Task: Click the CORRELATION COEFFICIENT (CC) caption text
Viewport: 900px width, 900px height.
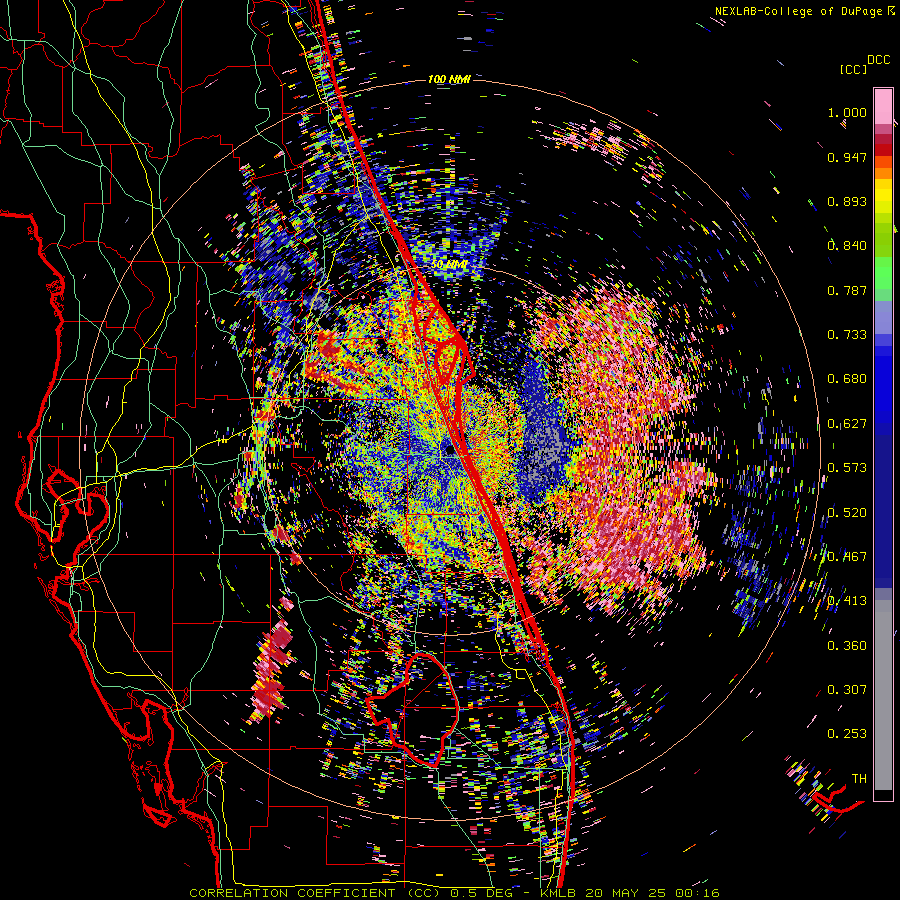Action: (x=314, y=893)
